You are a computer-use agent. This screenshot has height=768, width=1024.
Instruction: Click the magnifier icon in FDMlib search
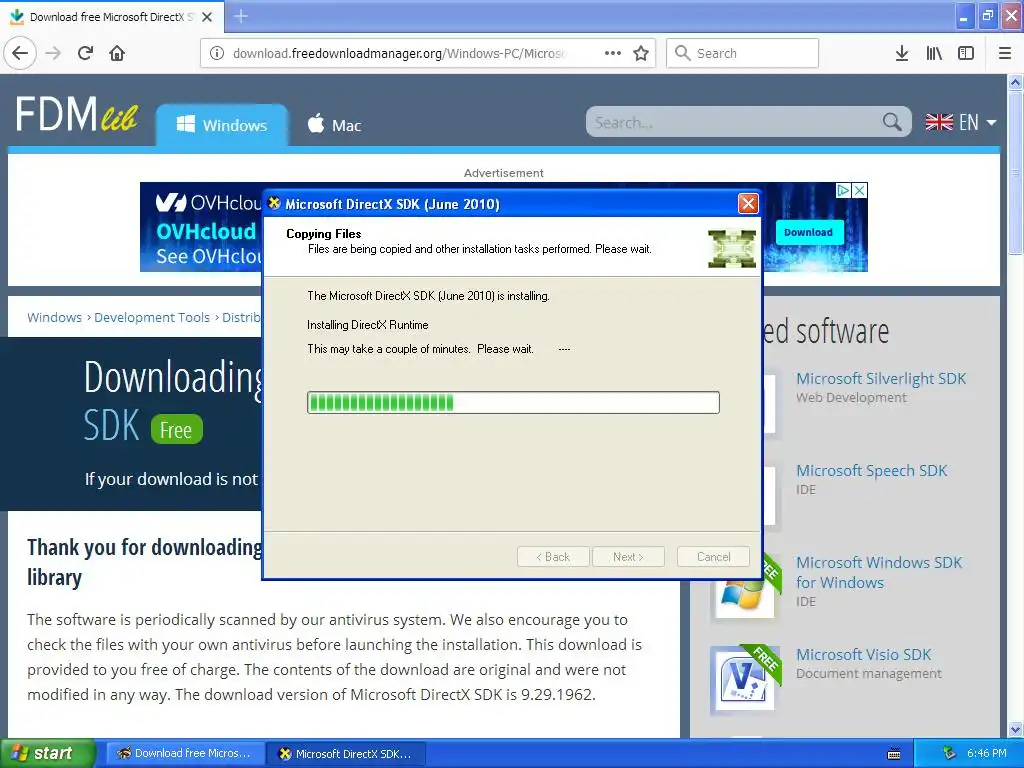click(x=891, y=121)
